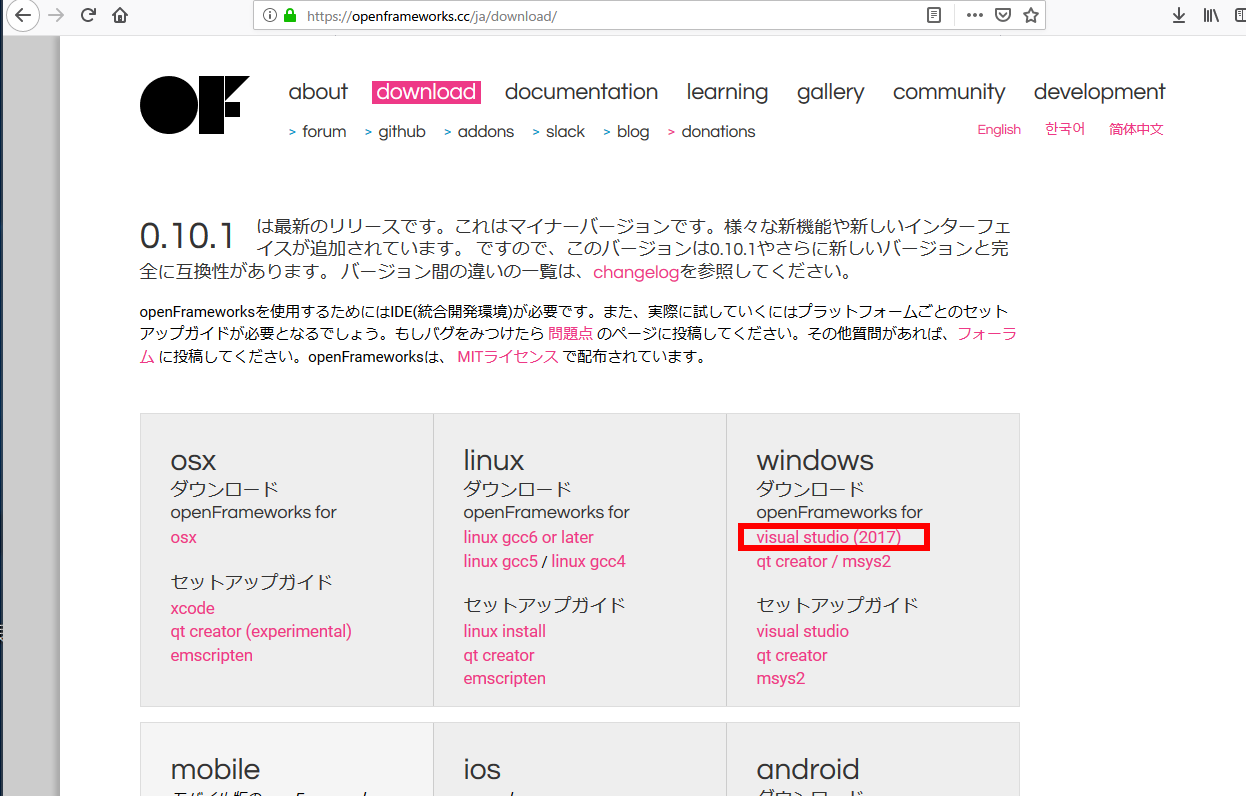Click the 0.10.1 version number text

pos(188,236)
